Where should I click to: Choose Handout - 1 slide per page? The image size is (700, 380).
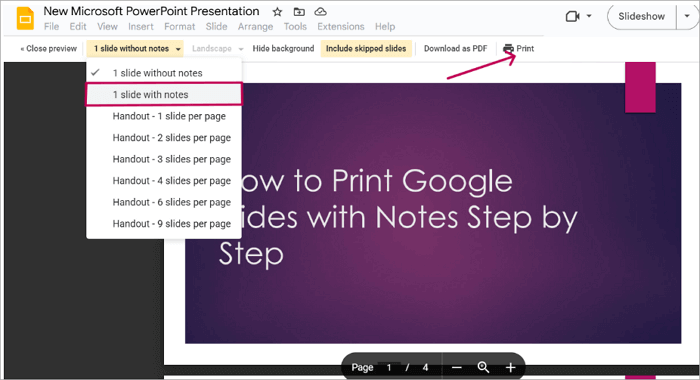tap(164, 116)
